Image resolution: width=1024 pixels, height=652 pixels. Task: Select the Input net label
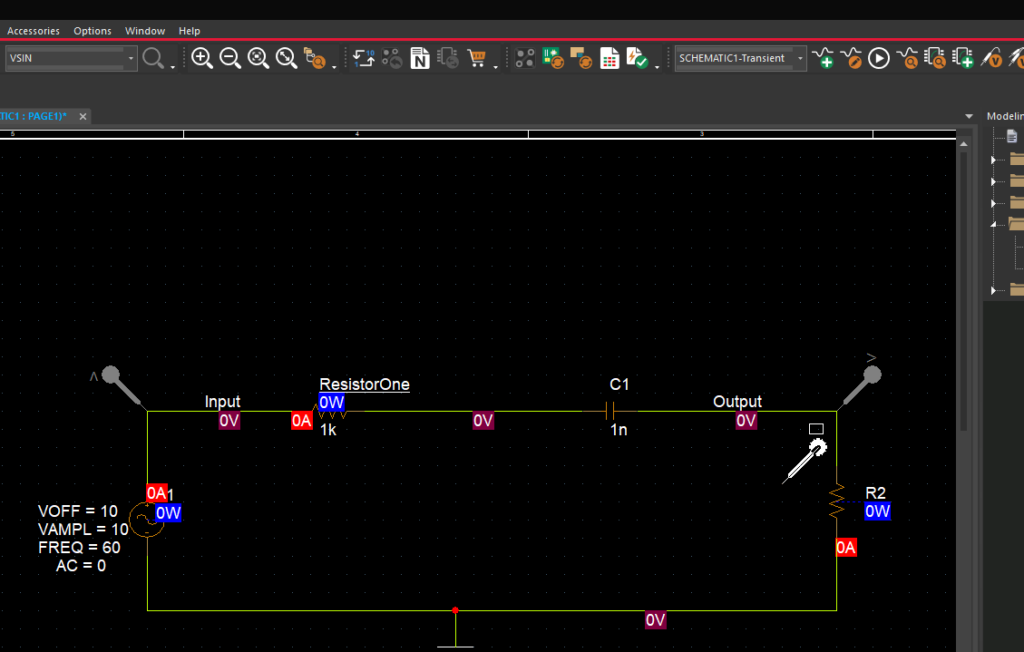pyautogui.click(x=222, y=401)
